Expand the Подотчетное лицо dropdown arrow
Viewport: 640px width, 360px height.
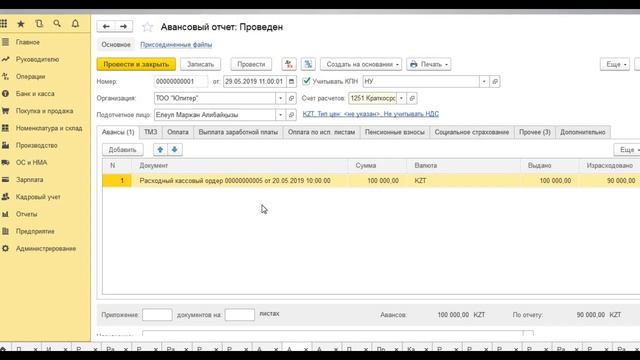click(x=280, y=115)
